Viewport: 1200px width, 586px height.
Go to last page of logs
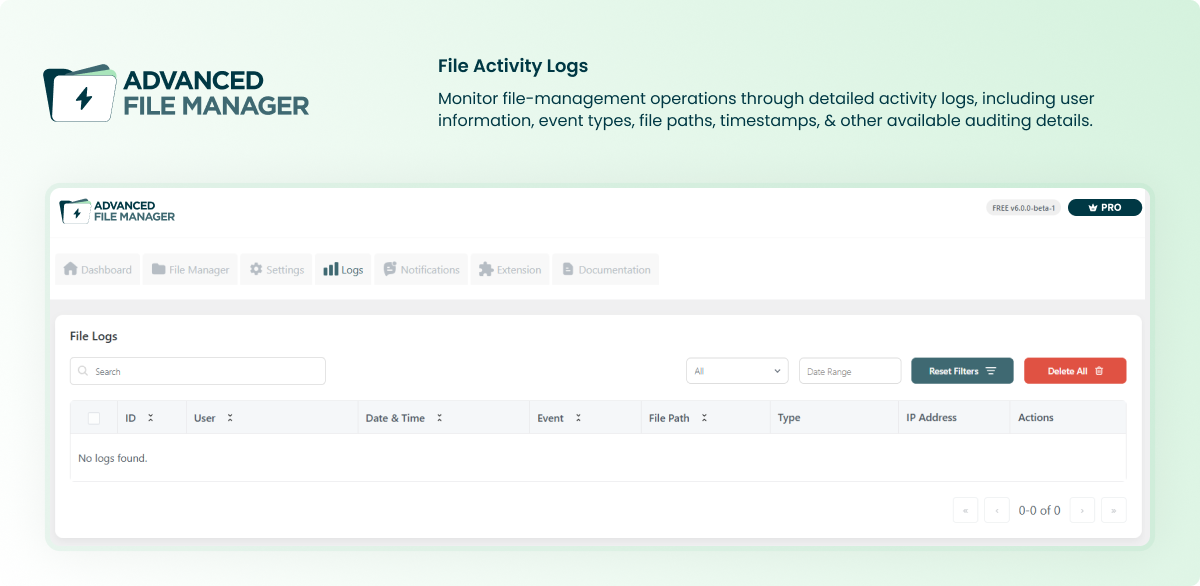(x=1114, y=510)
